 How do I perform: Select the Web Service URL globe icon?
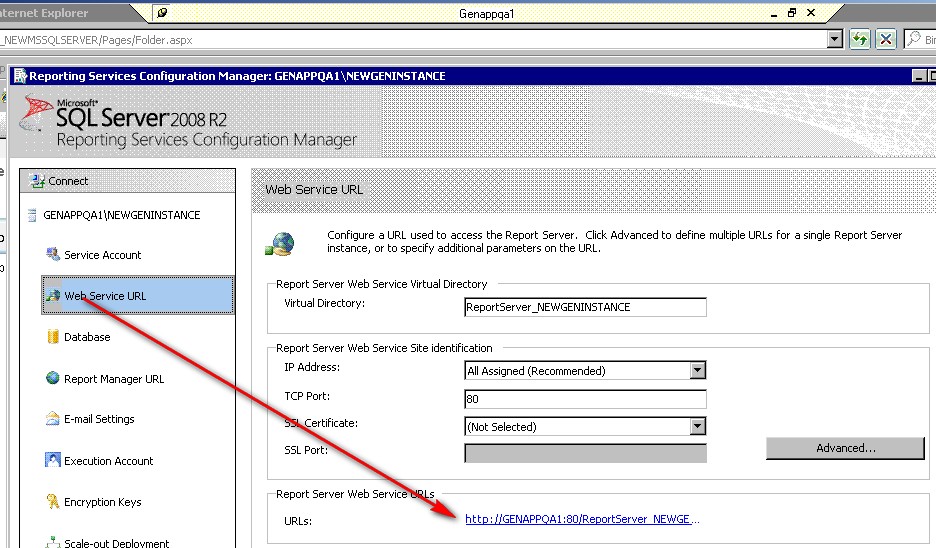53,295
